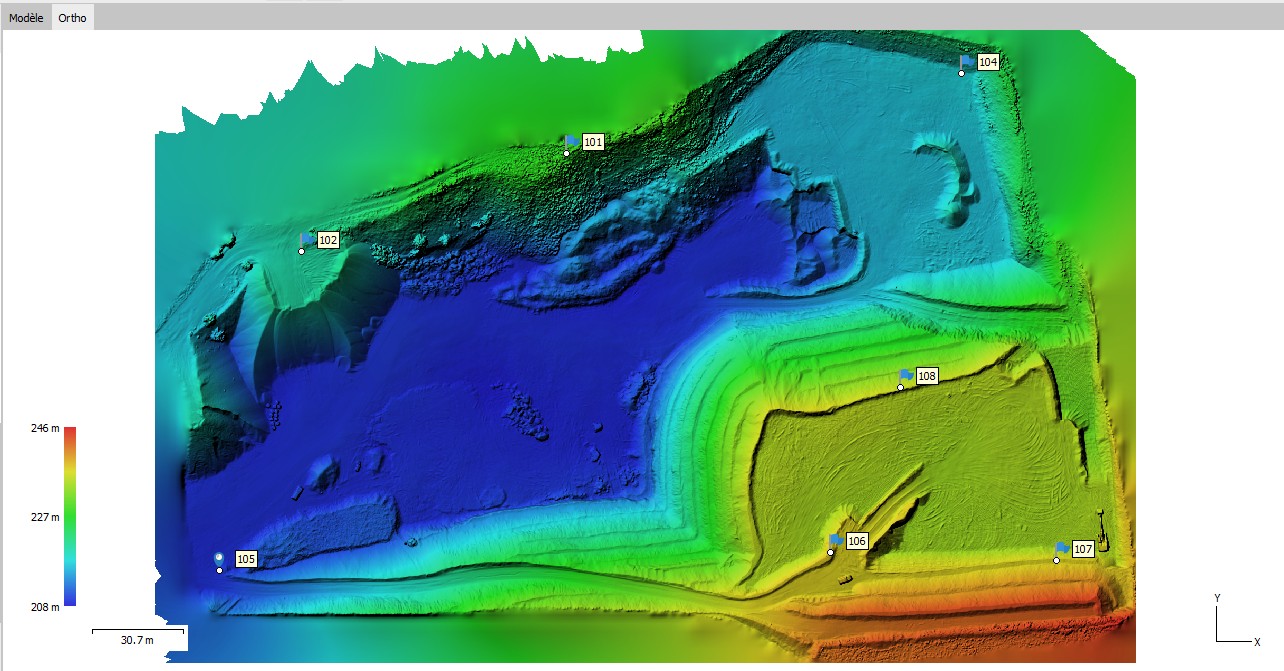Viewport: 1284px width, 671px height.
Task: Select the flag icon for marker 108
Action: [x=903, y=375]
